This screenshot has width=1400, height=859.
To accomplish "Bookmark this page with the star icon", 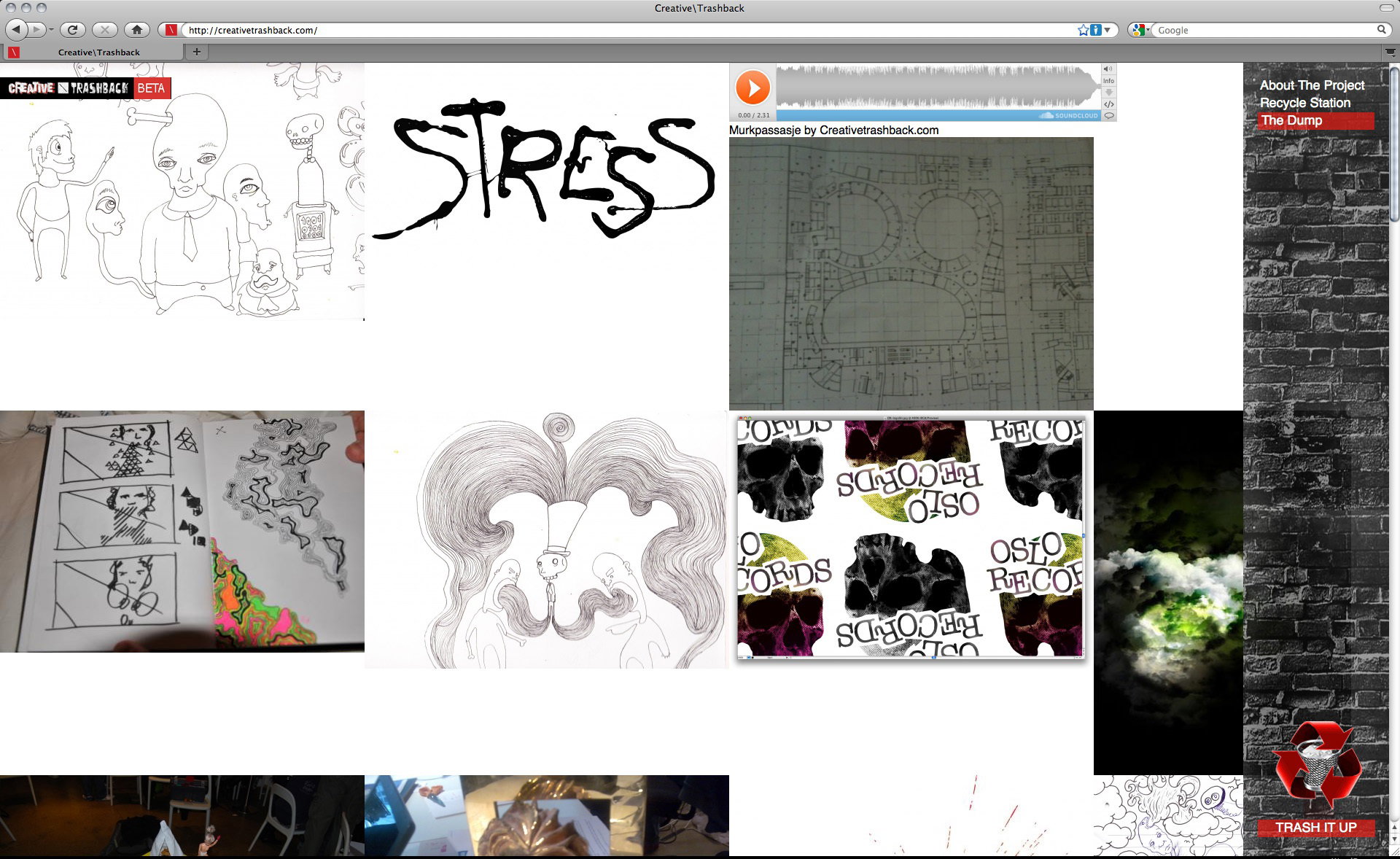I will coord(1083,30).
